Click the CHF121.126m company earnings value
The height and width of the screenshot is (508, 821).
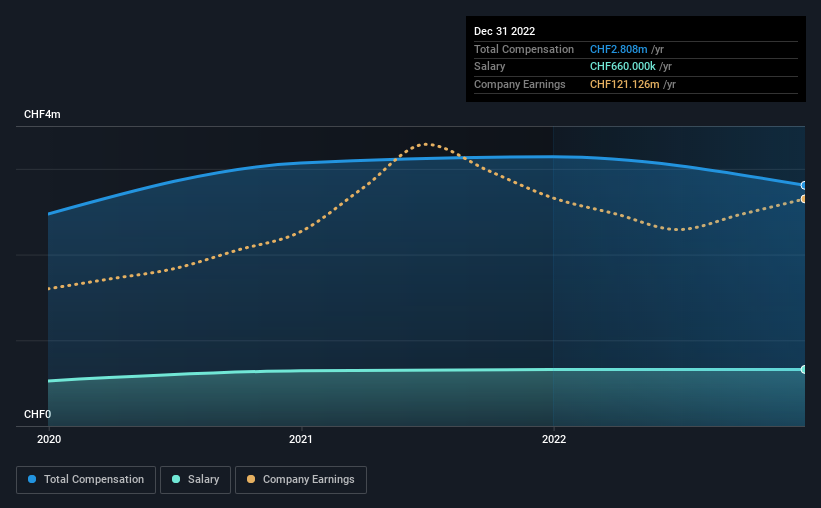pyautogui.click(x=625, y=84)
